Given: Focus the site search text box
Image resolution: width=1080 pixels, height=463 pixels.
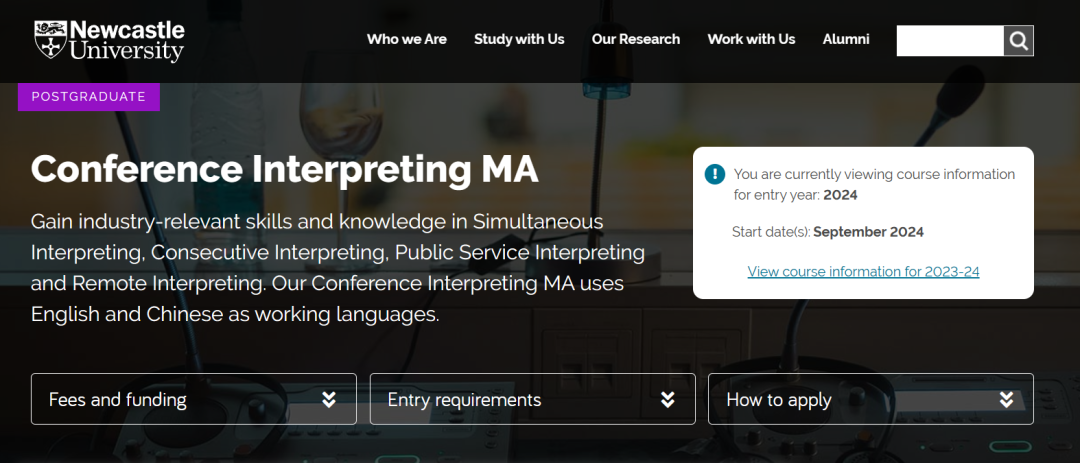Looking at the screenshot, I should click(x=950, y=41).
